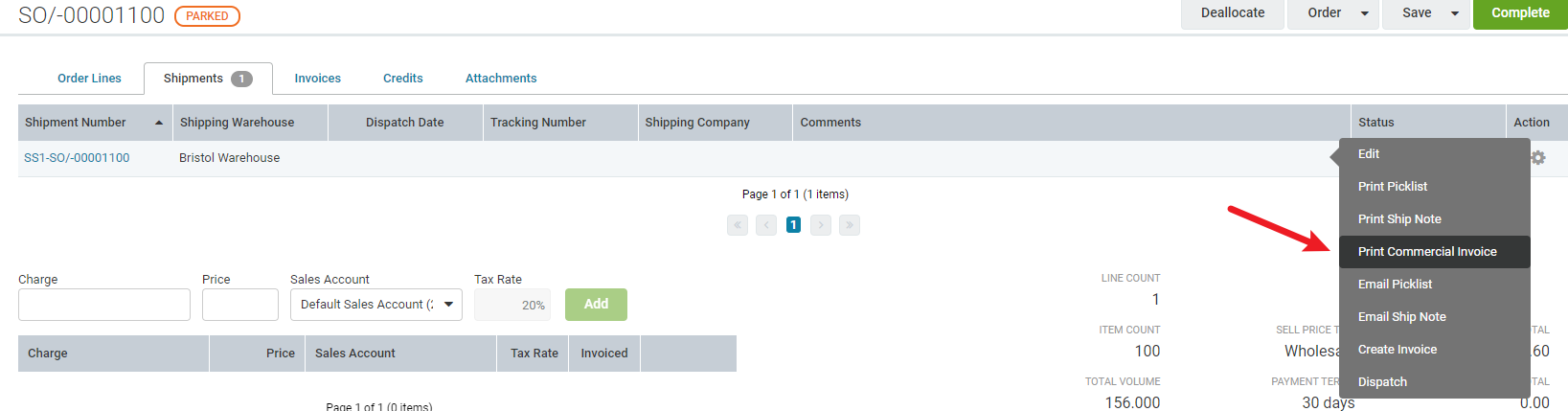Open the Attachments tab

coord(501,79)
